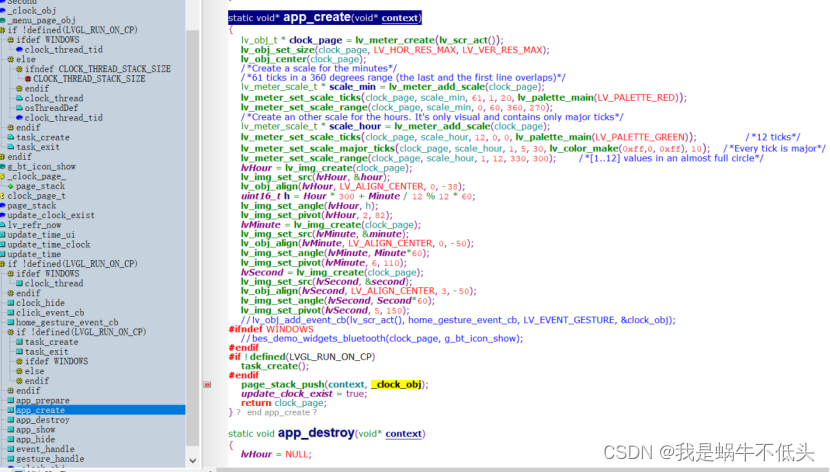Click LV_PALETTE_RED in the code
Image resolution: width=830 pixels, height=472 pixels.
coord(636,97)
